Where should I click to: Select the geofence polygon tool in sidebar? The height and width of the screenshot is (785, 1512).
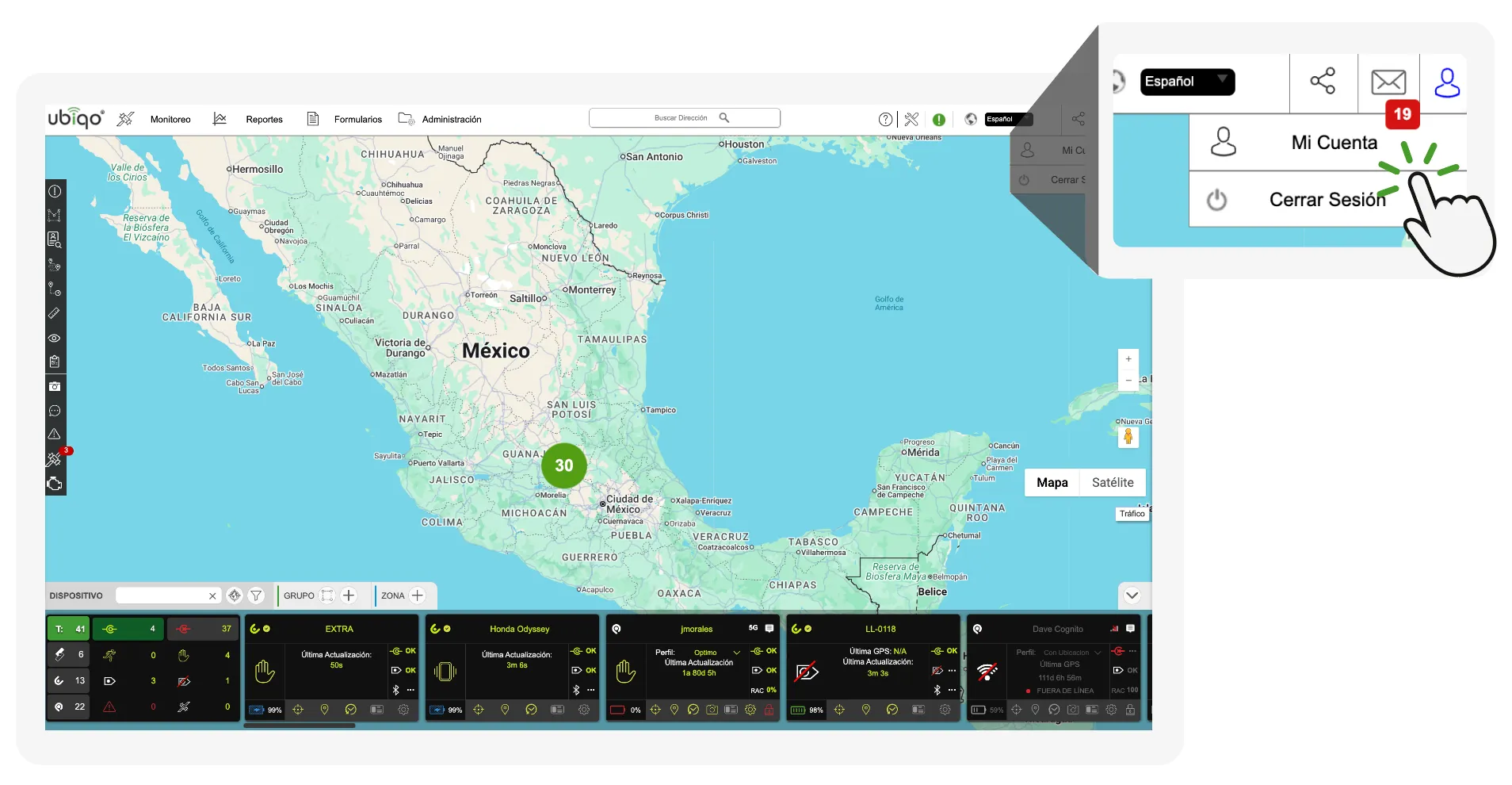click(55, 215)
